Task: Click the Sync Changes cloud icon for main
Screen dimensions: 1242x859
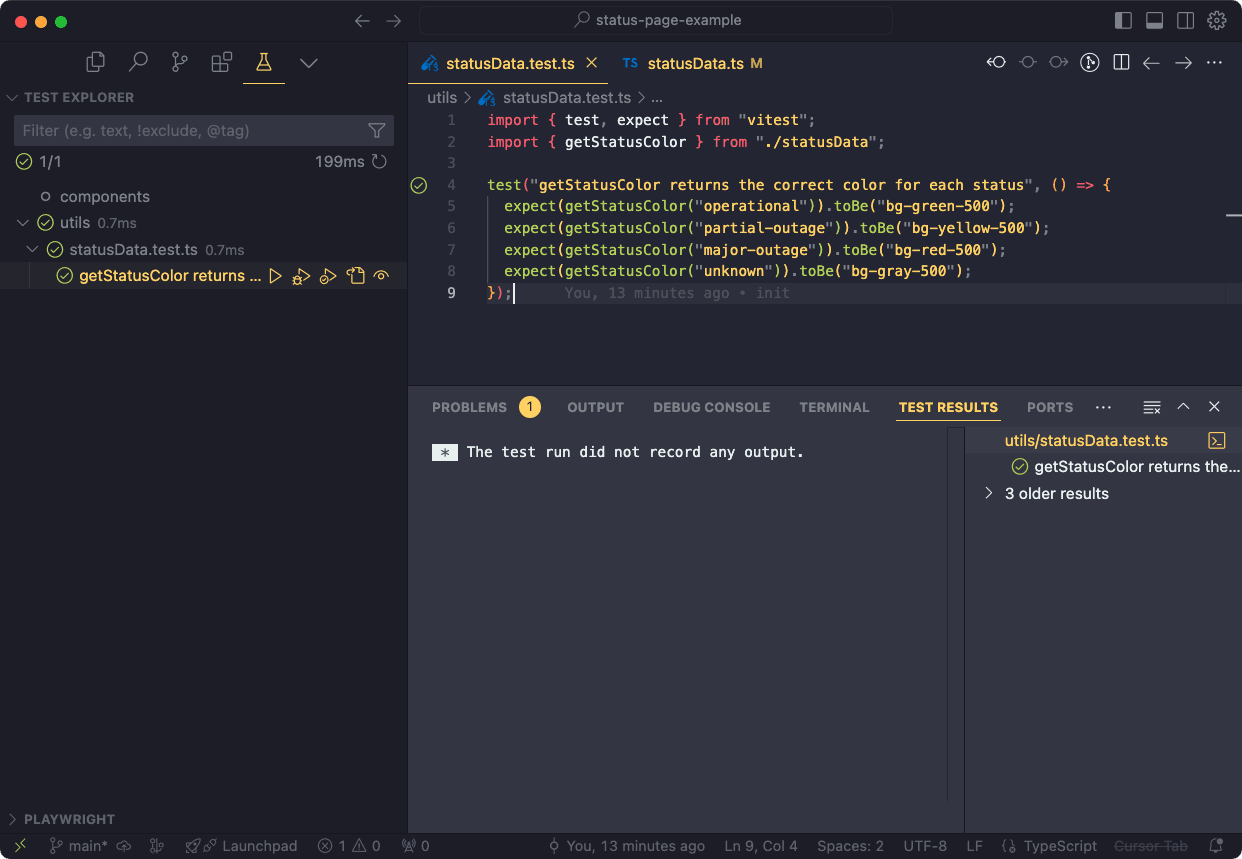Action: point(122,845)
